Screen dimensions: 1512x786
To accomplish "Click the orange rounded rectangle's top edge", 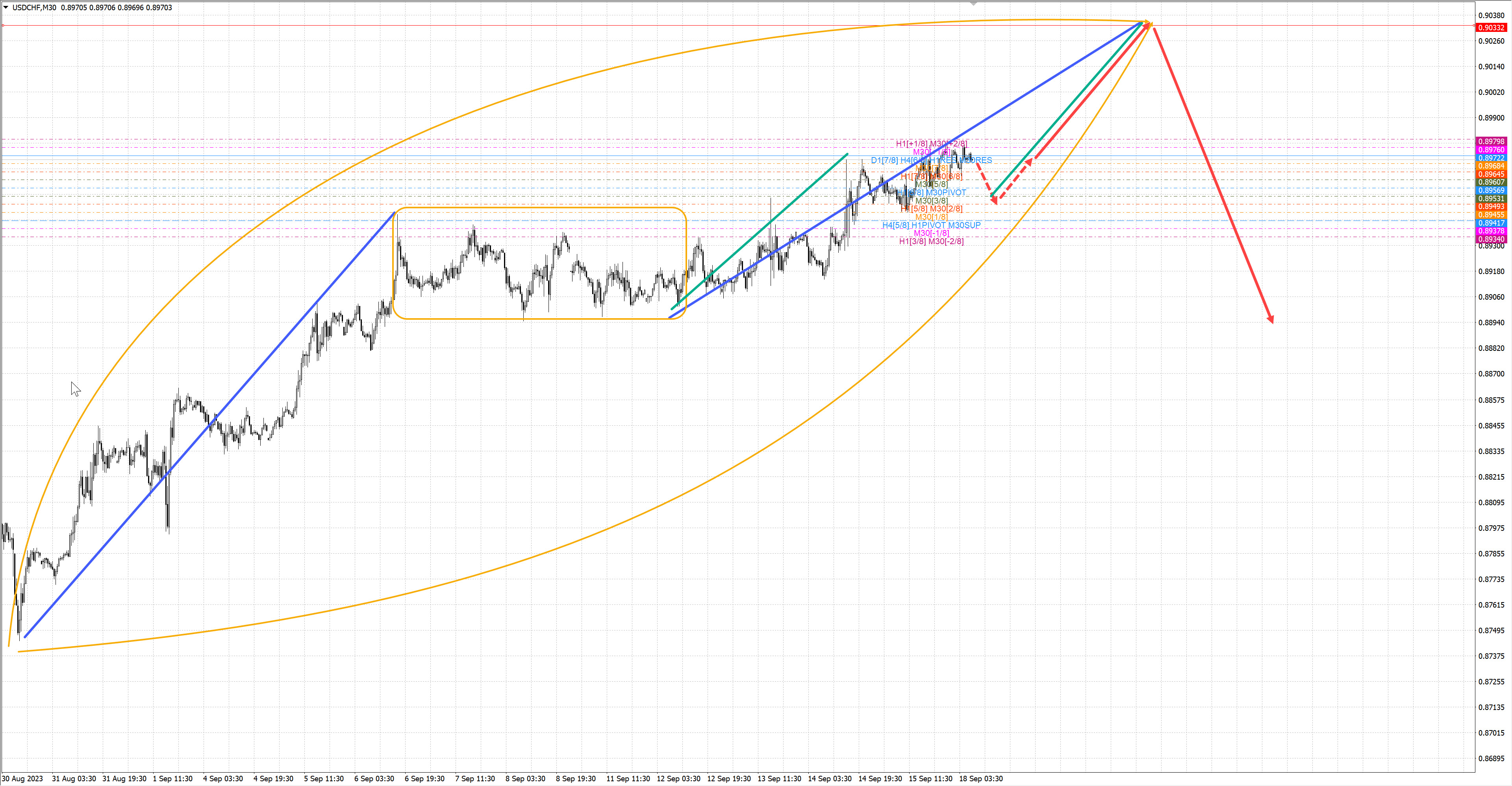I will point(540,207).
